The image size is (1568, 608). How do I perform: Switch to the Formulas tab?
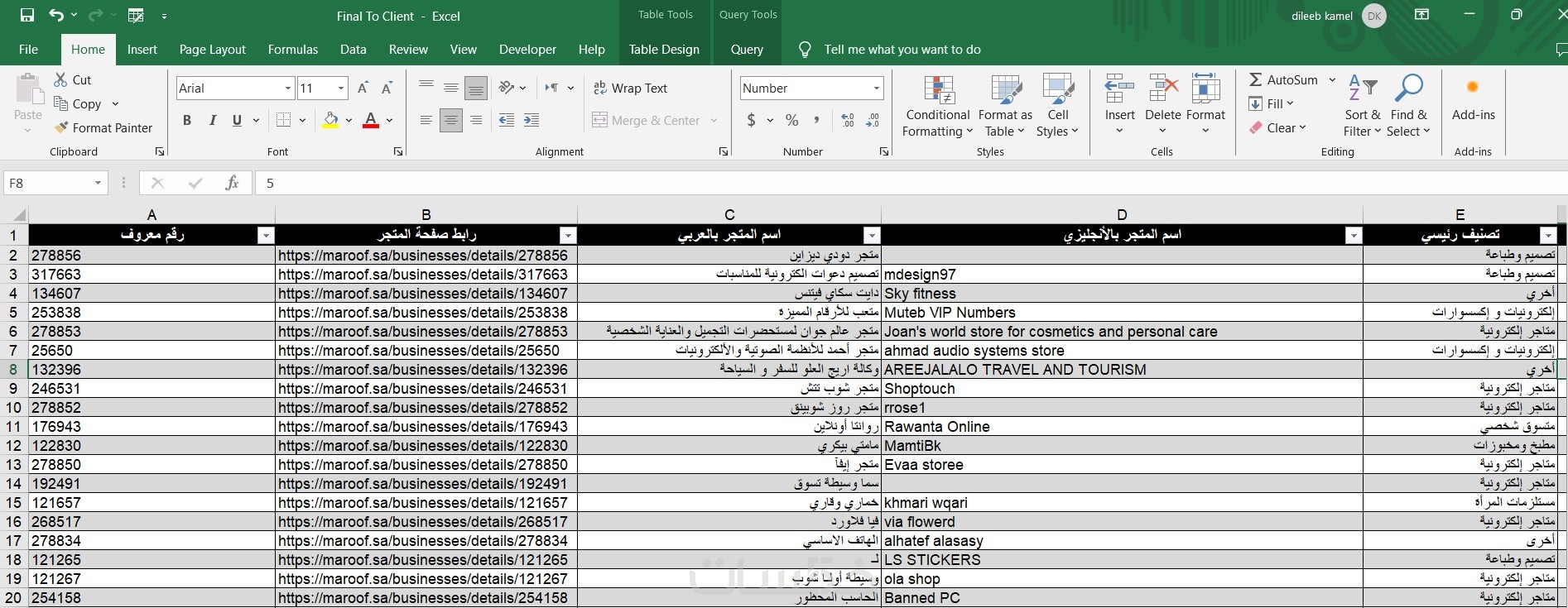click(293, 49)
